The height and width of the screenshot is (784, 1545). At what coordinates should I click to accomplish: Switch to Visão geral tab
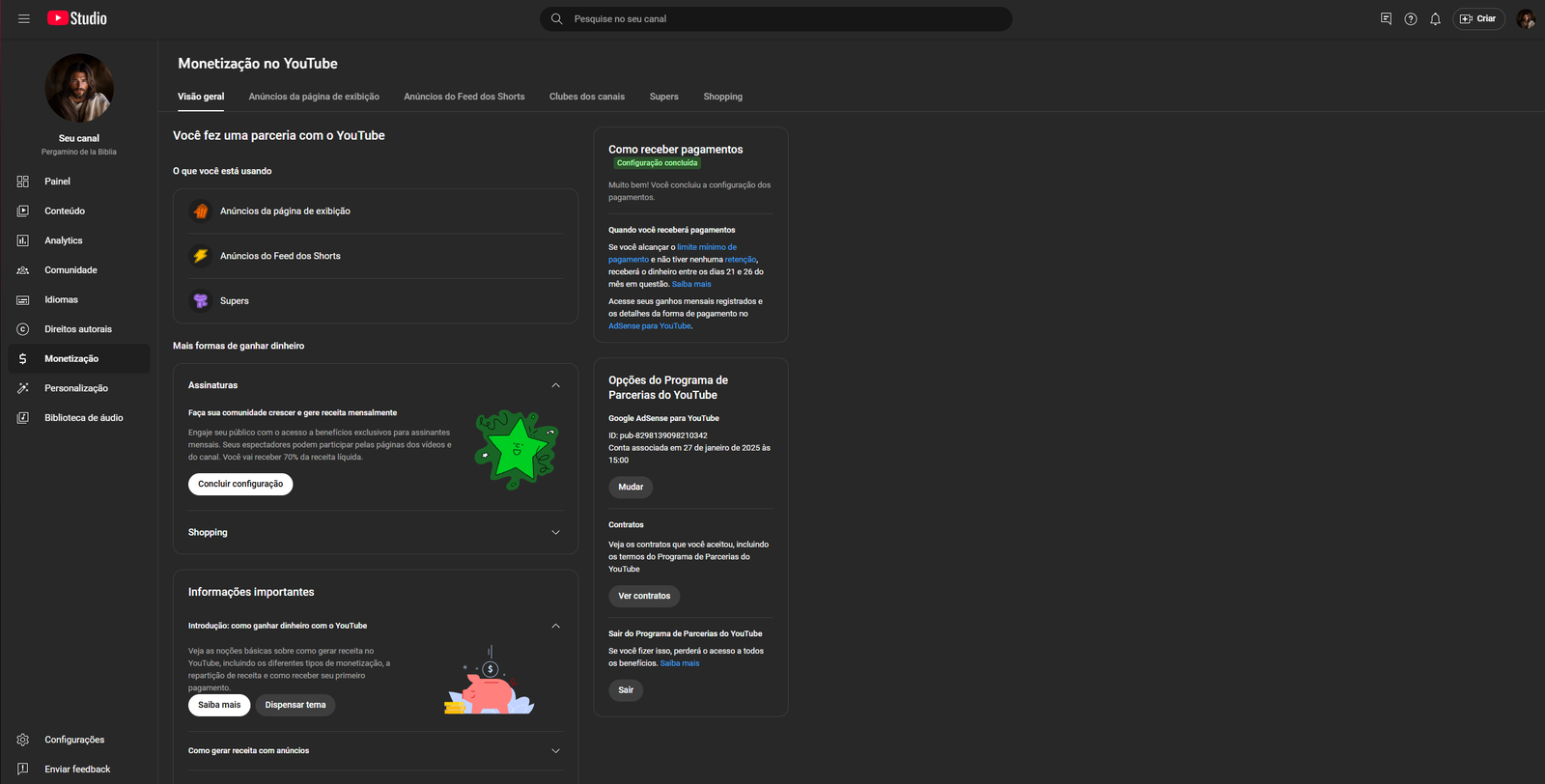coord(201,97)
